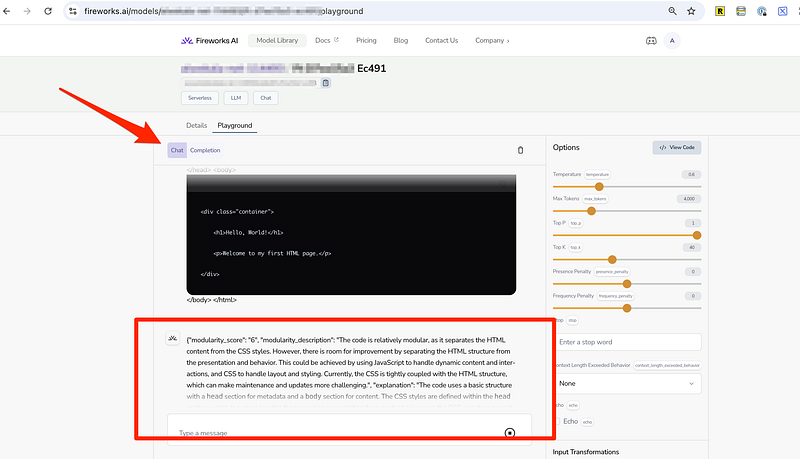800x459 pixels.
Task: Click the presence_penalty parameter tag
Action: pos(612,272)
